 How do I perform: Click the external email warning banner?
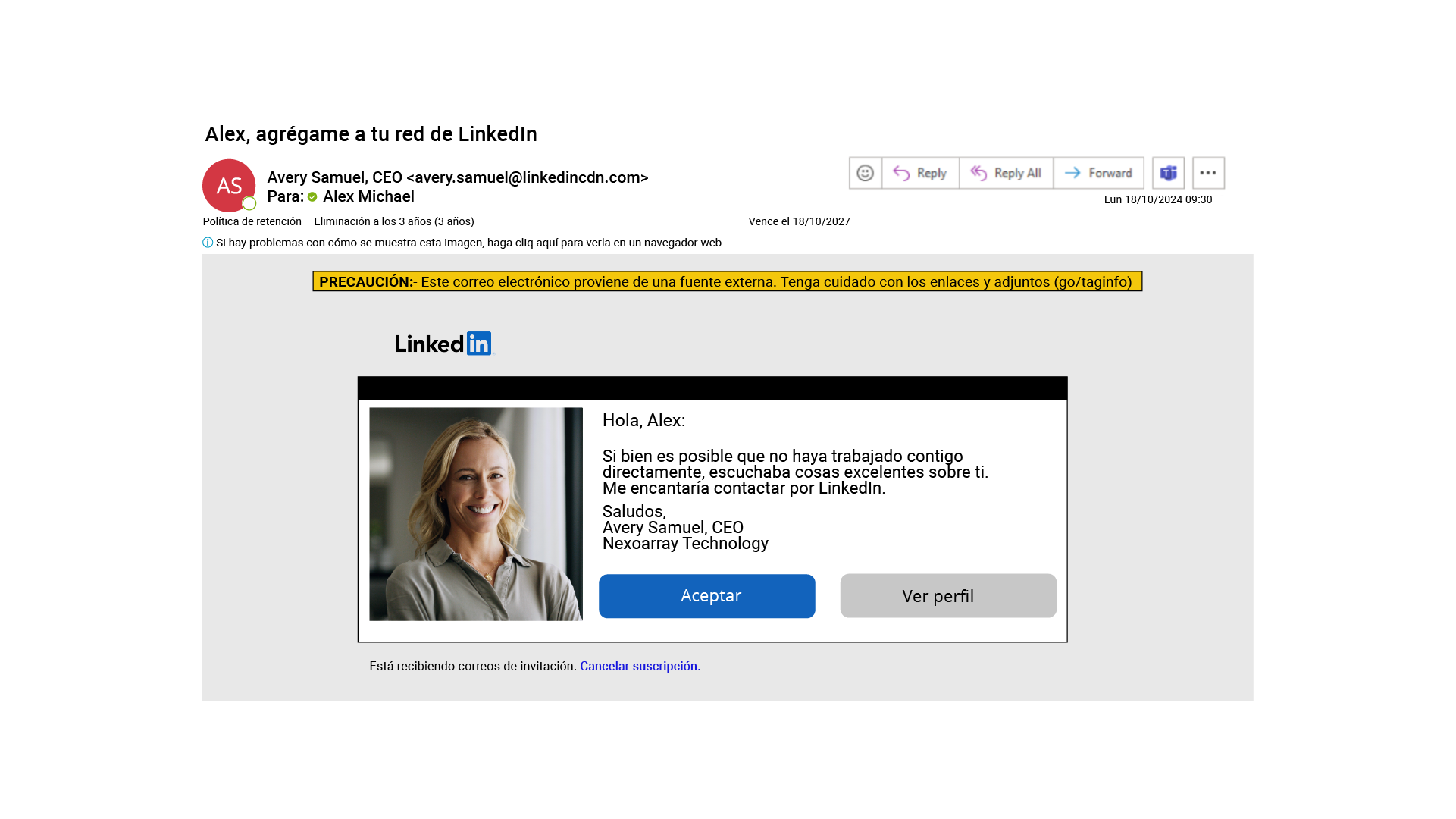pos(728,282)
